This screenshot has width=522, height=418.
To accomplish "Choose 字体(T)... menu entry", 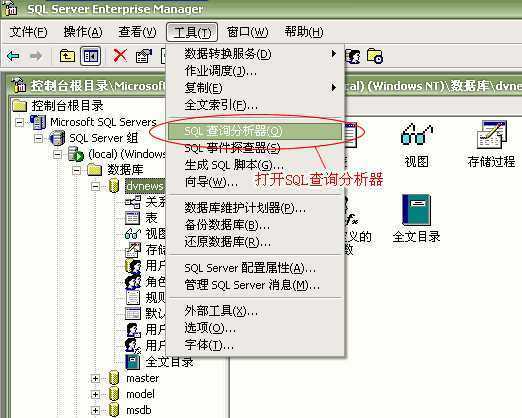I will tap(256, 345).
